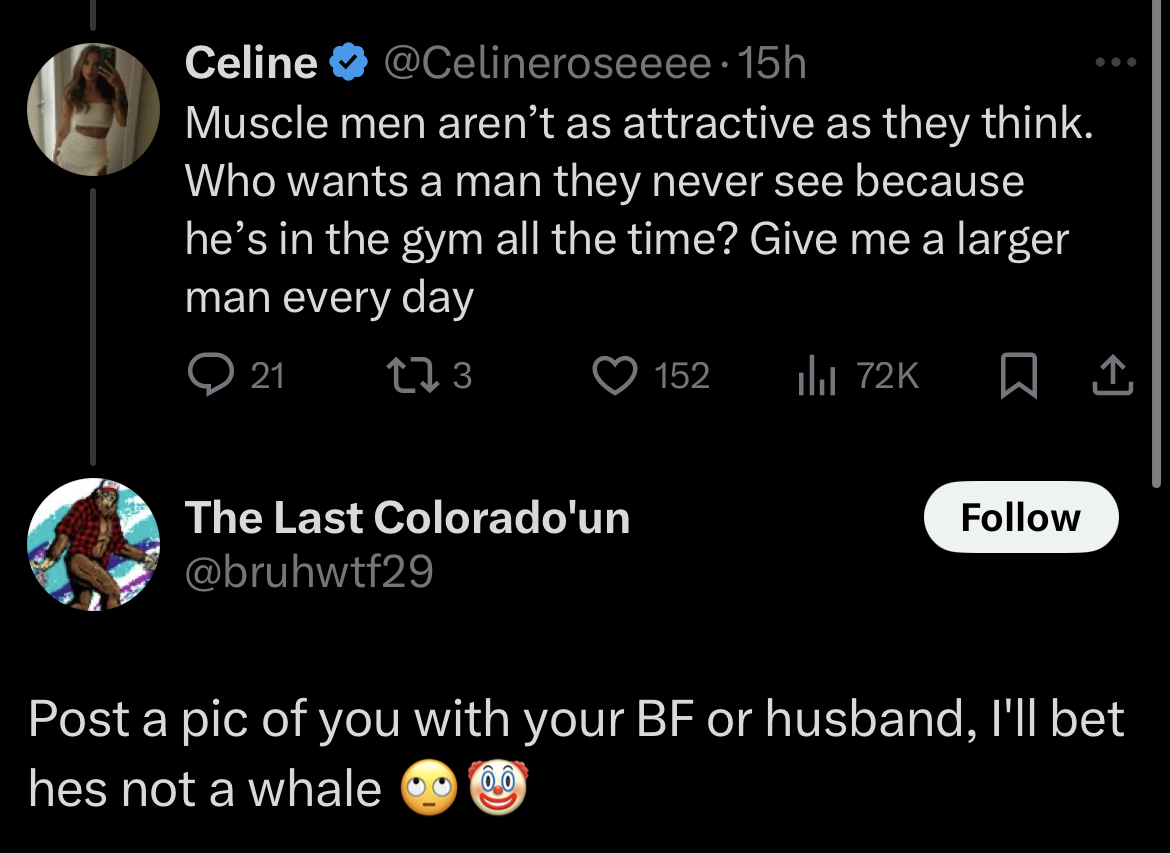Click the 72K views count
Image resolution: width=1170 pixels, height=853 pixels.
887,376
